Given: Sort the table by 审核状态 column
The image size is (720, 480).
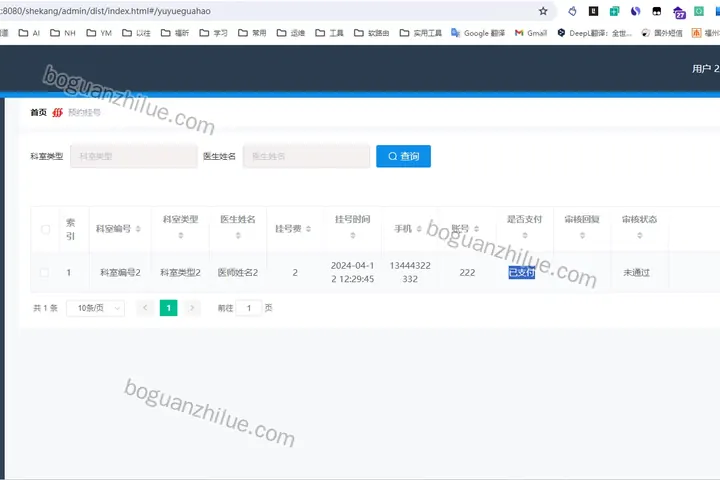Looking at the screenshot, I should 640,235.
